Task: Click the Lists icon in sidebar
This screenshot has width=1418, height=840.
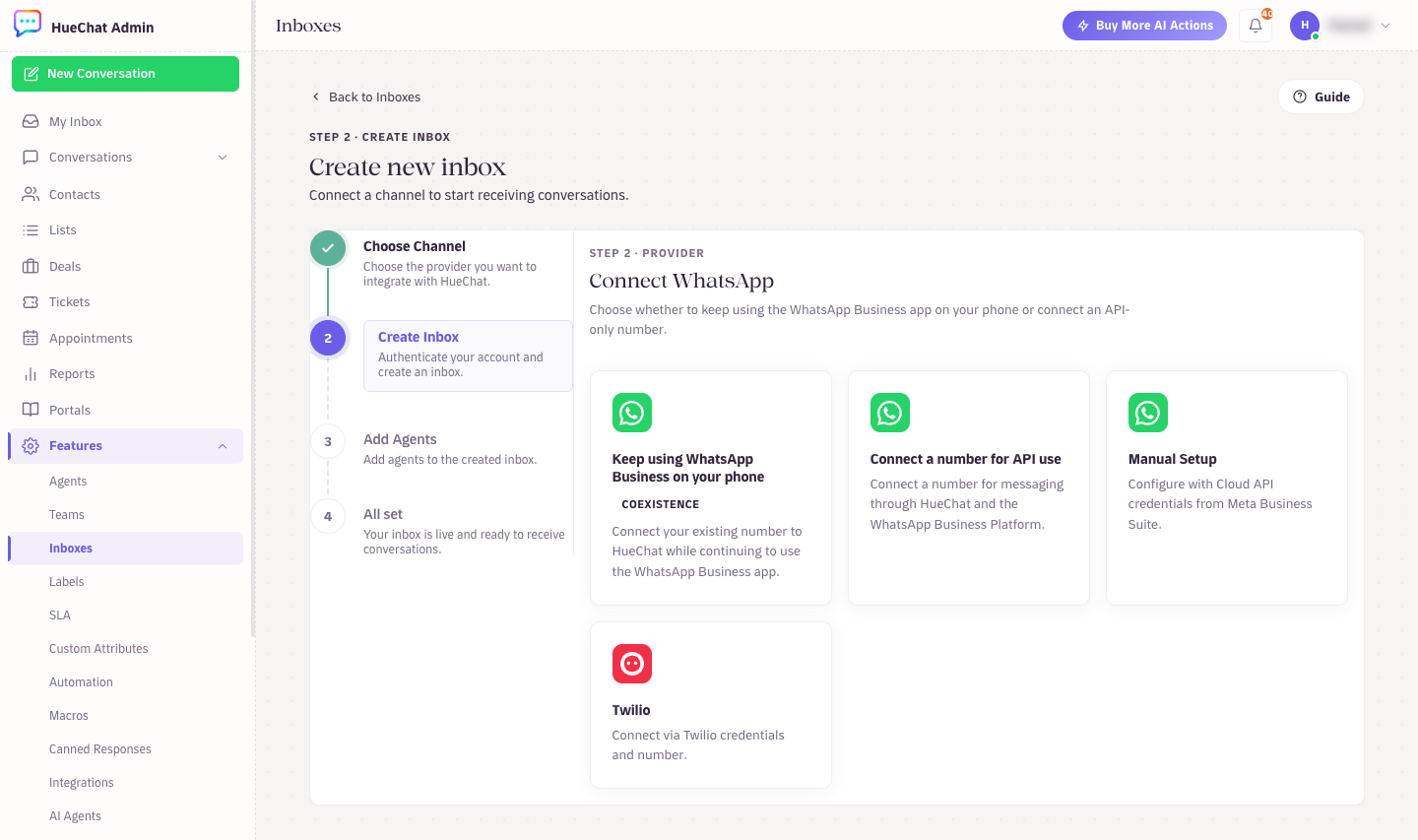Action: click(x=31, y=229)
